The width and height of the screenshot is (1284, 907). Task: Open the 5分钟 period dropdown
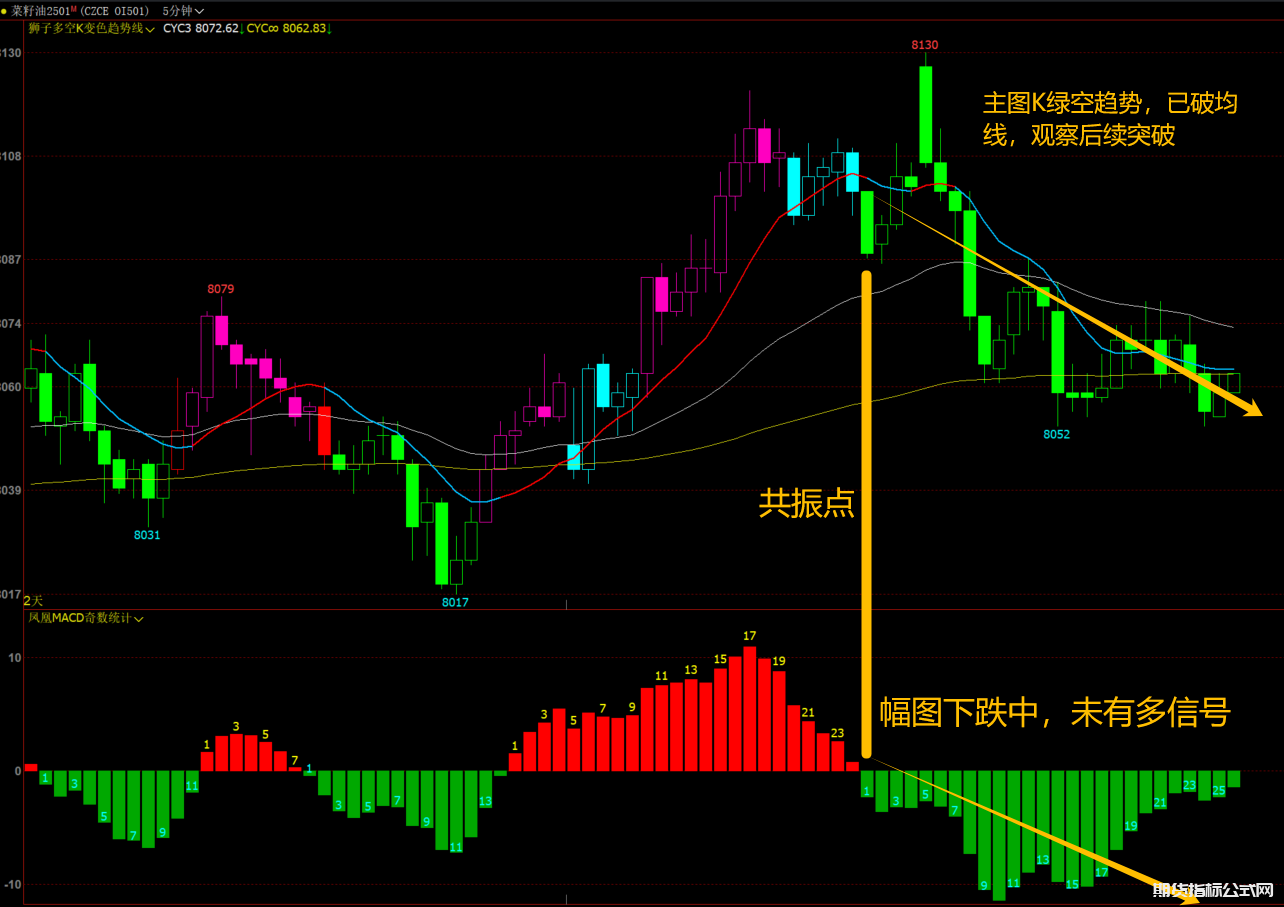point(183,10)
